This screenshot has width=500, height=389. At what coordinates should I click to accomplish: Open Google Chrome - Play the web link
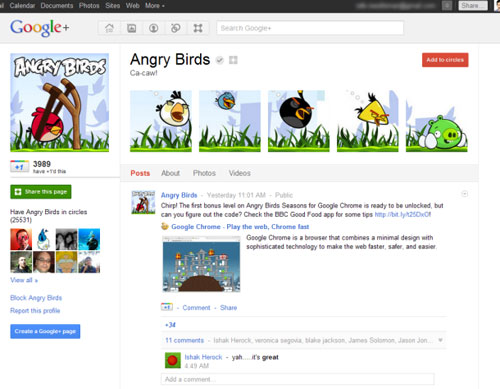click(240, 227)
